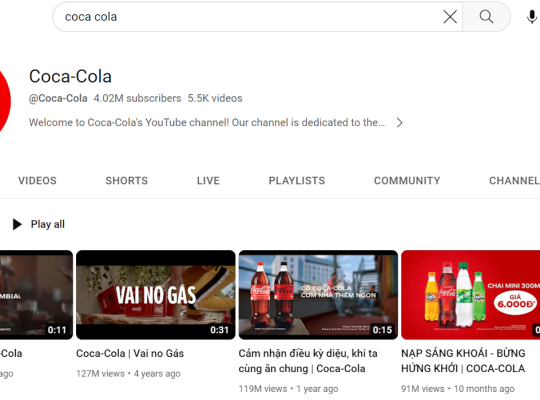
Task: Click the magnifying glass search button
Action: pos(486,17)
